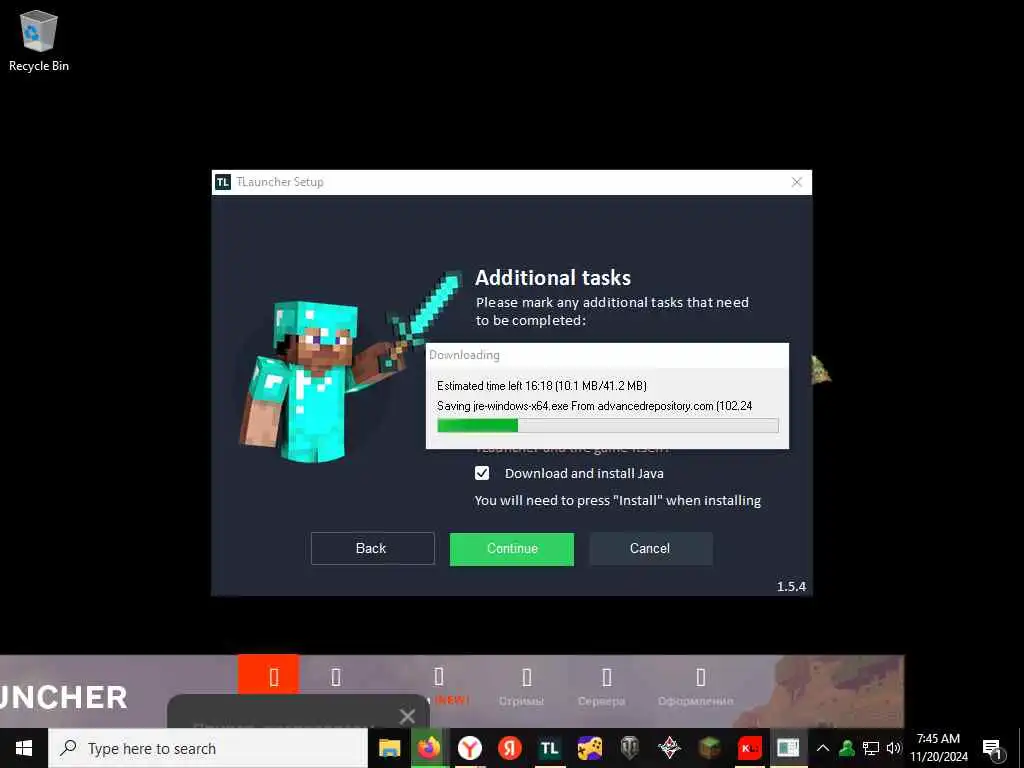The image size is (1024, 768).
Task: Open the Сервера tab on the website
Action: click(x=602, y=687)
